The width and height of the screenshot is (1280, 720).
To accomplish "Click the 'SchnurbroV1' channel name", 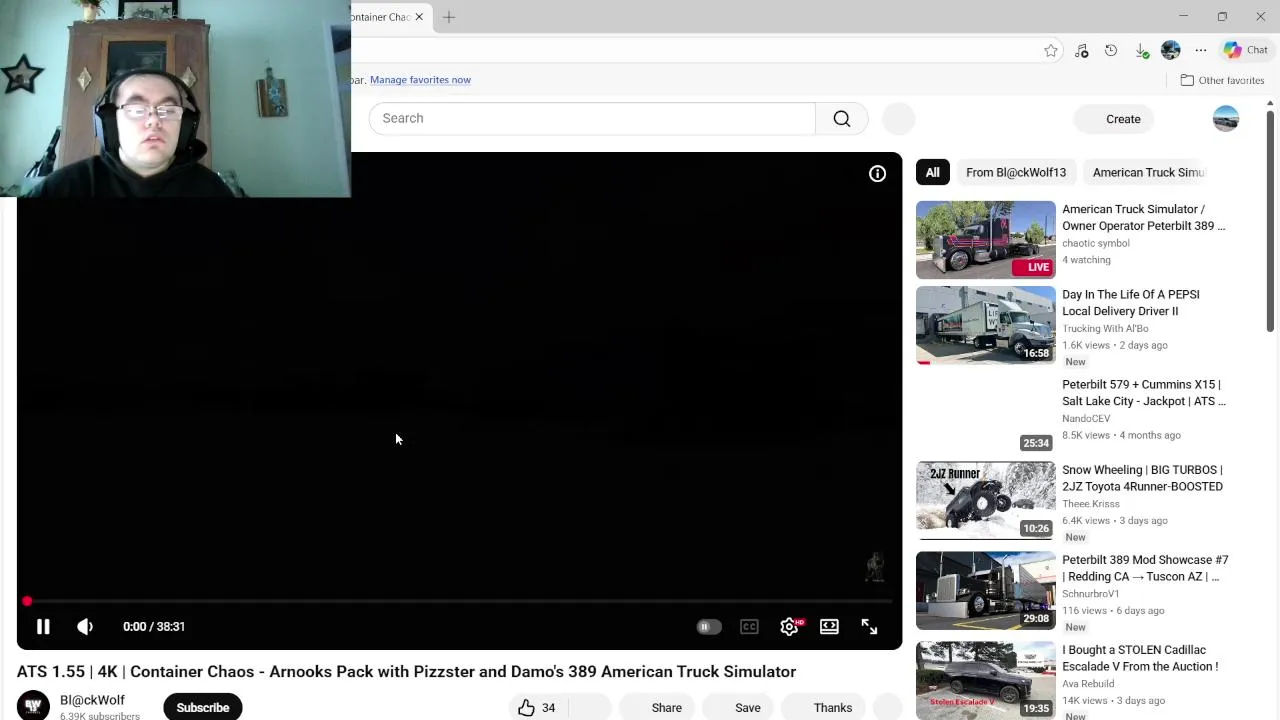I will click(1090, 593).
